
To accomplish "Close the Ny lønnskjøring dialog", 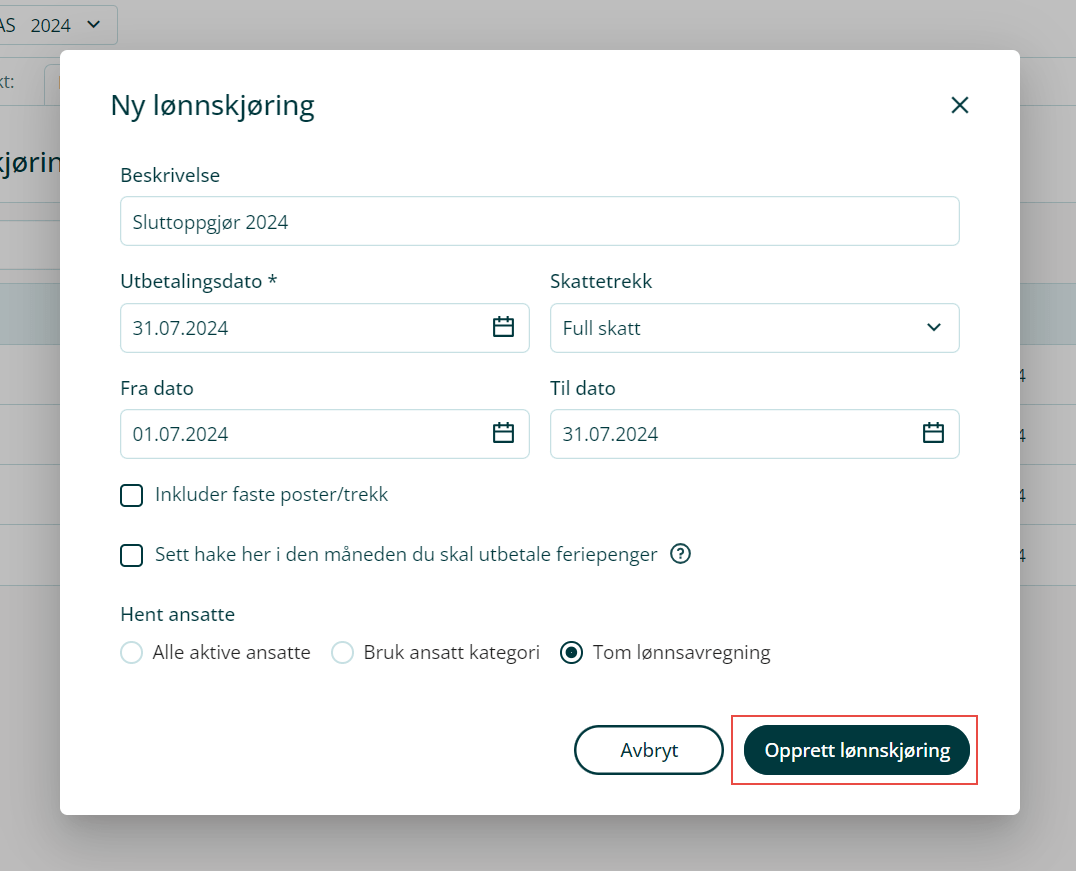I will click(x=960, y=105).
